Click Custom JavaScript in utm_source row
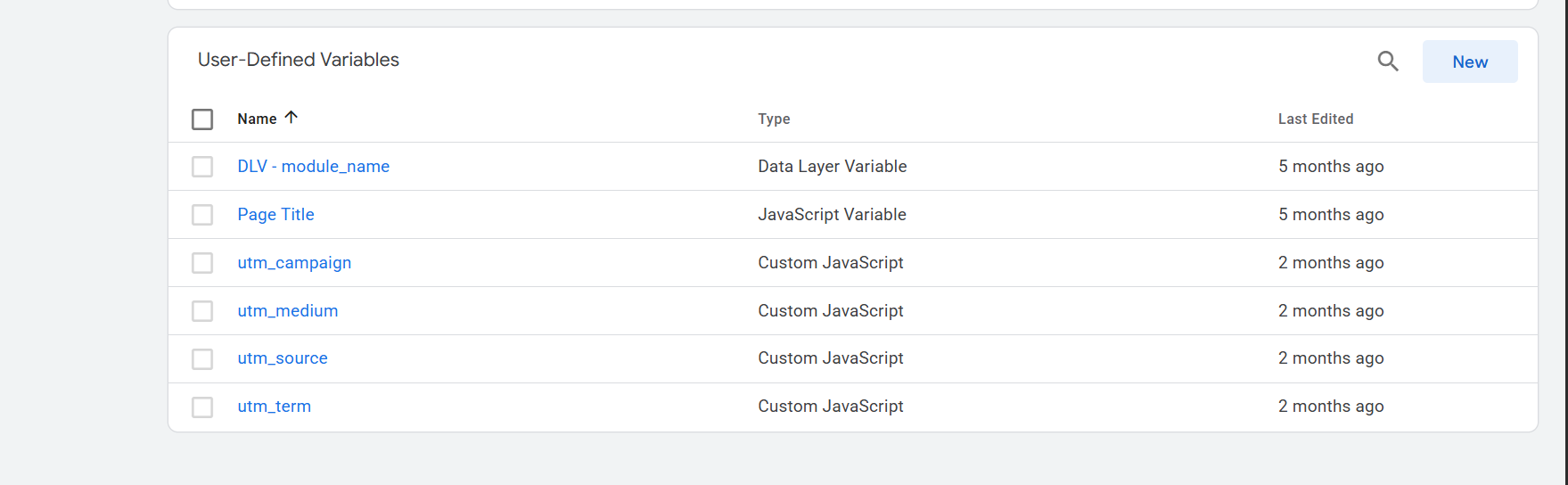Viewport: 1568px width, 485px height. 830,358
